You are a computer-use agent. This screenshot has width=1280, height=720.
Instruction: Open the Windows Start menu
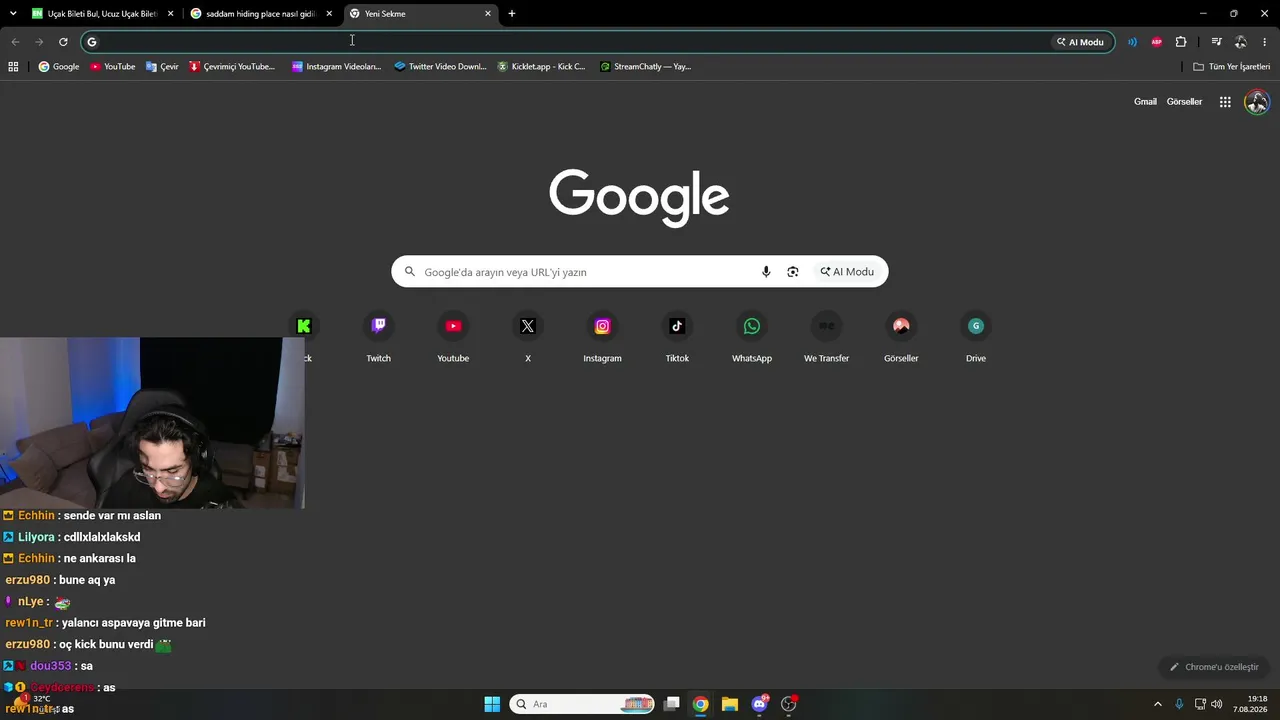[492, 704]
